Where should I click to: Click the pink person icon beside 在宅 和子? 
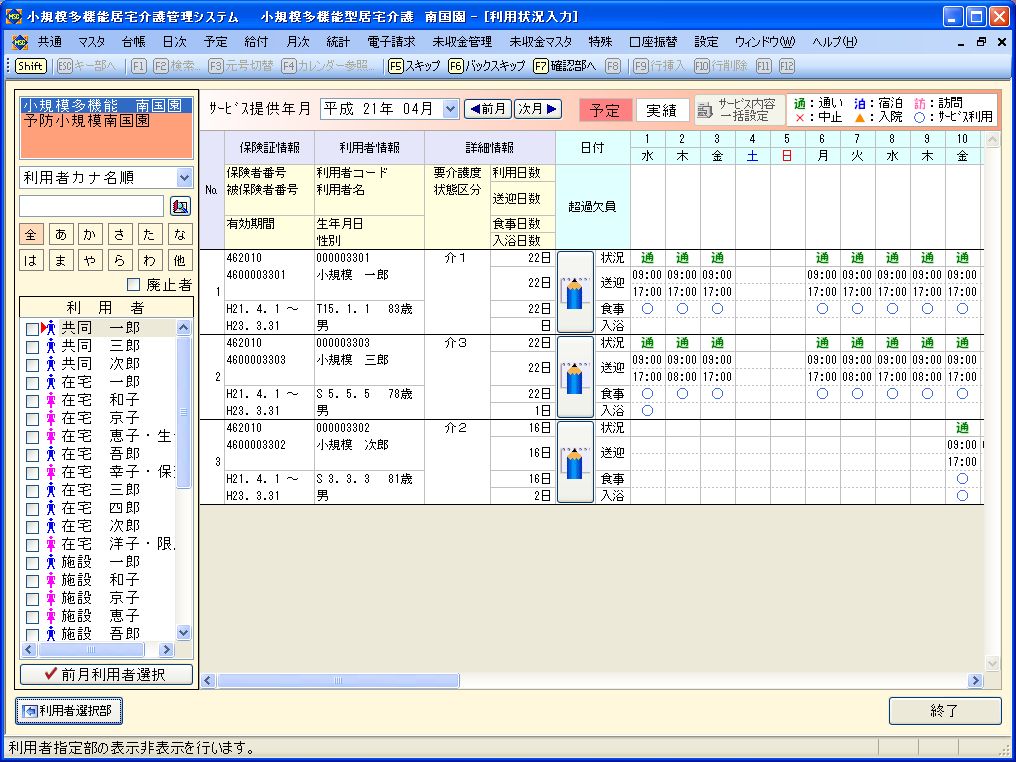pyautogui.click(x=50, y=400)
